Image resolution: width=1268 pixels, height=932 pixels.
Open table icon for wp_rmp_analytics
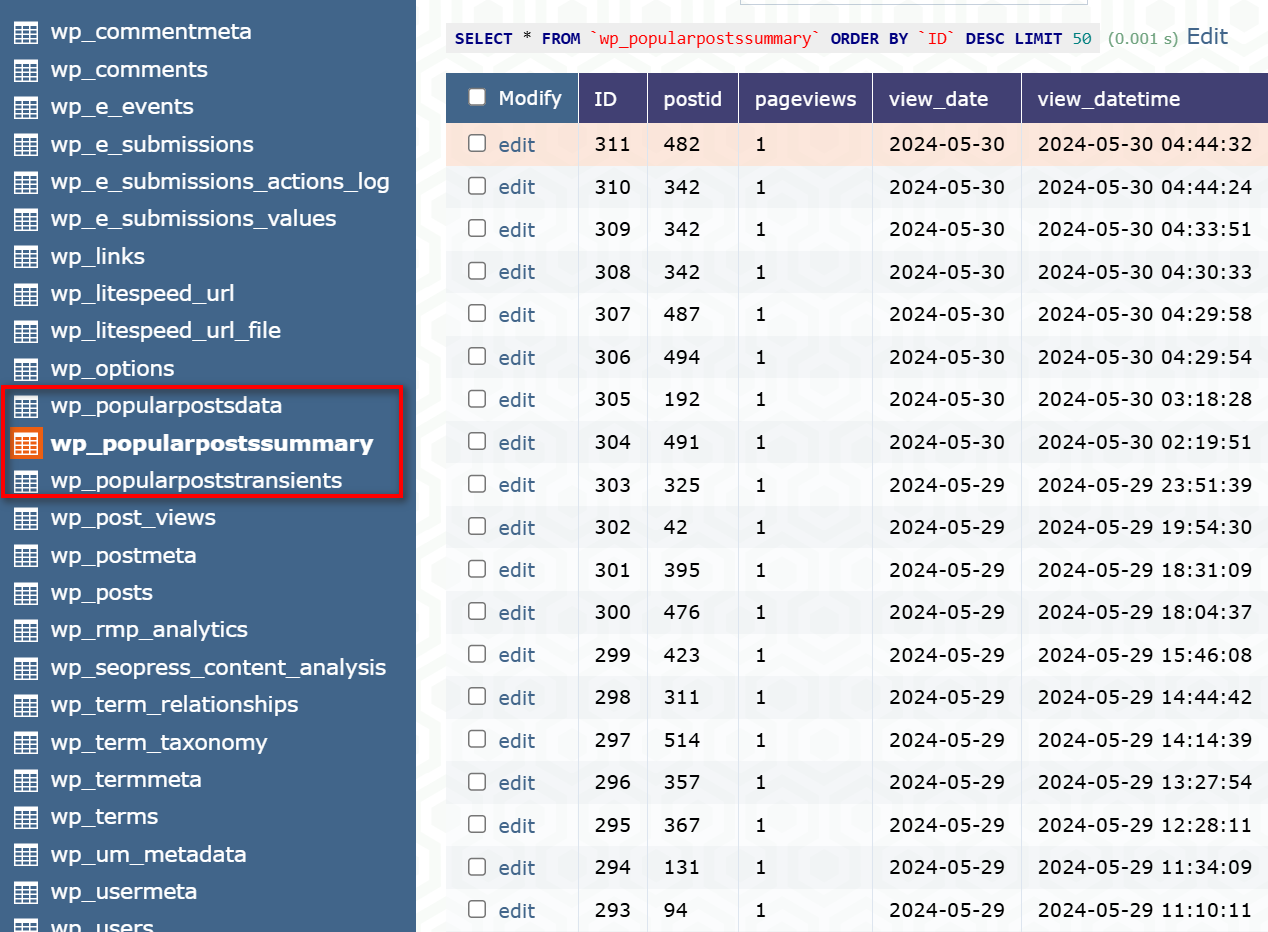pos(26,630)
